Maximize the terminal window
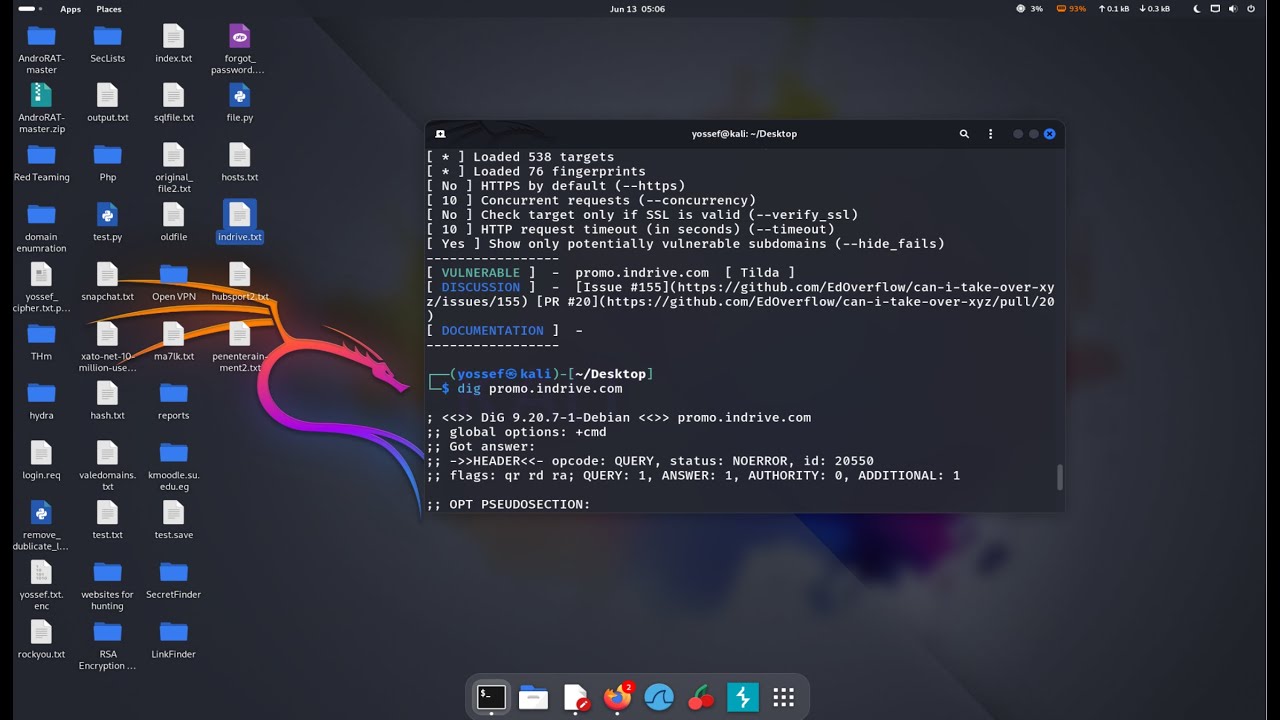 click(1033, 133)
